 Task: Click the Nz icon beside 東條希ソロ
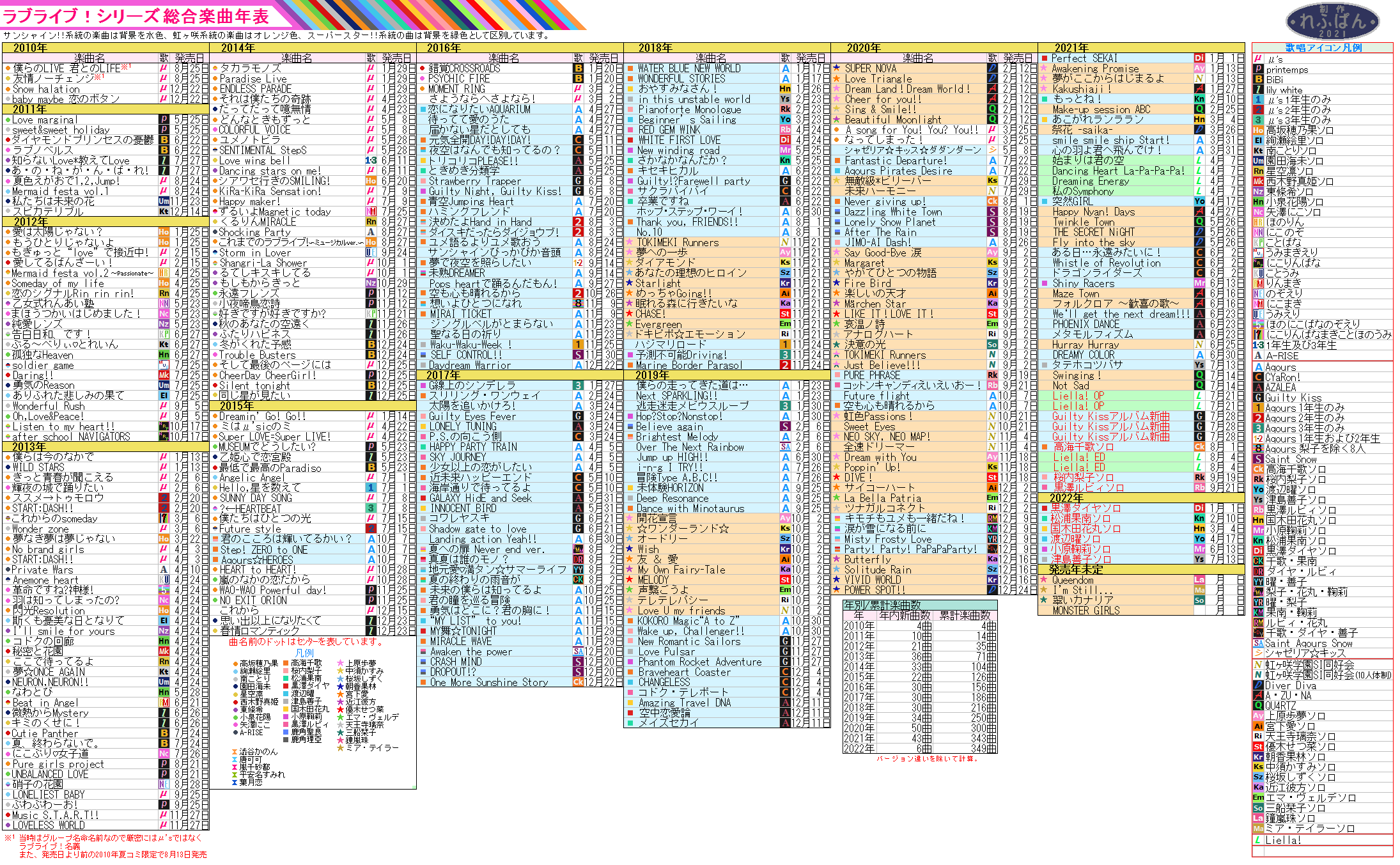click(x=1257, y=191)
